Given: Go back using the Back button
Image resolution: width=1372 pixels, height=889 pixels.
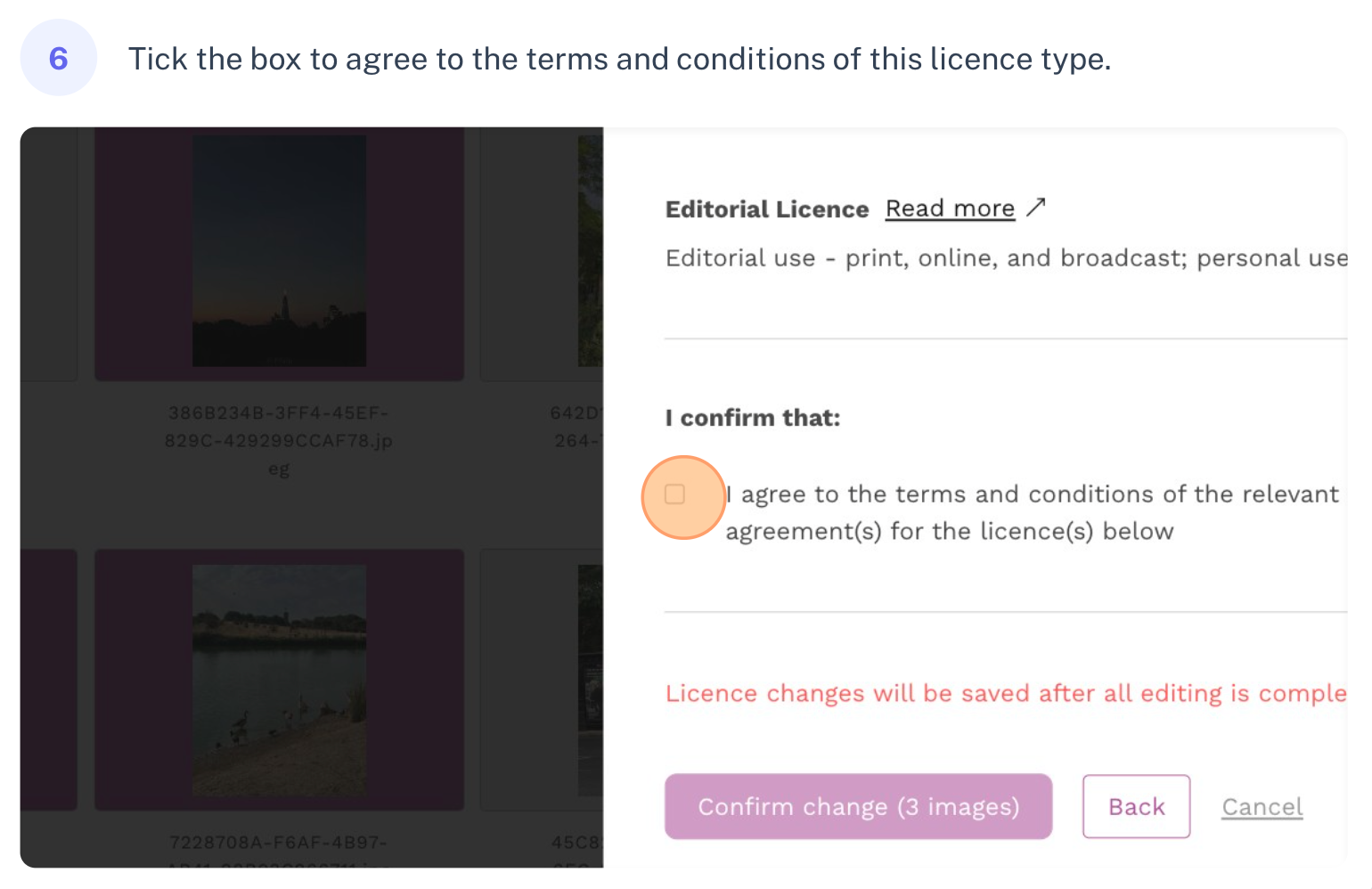Looking at the screenshot, I should 1136,806.
